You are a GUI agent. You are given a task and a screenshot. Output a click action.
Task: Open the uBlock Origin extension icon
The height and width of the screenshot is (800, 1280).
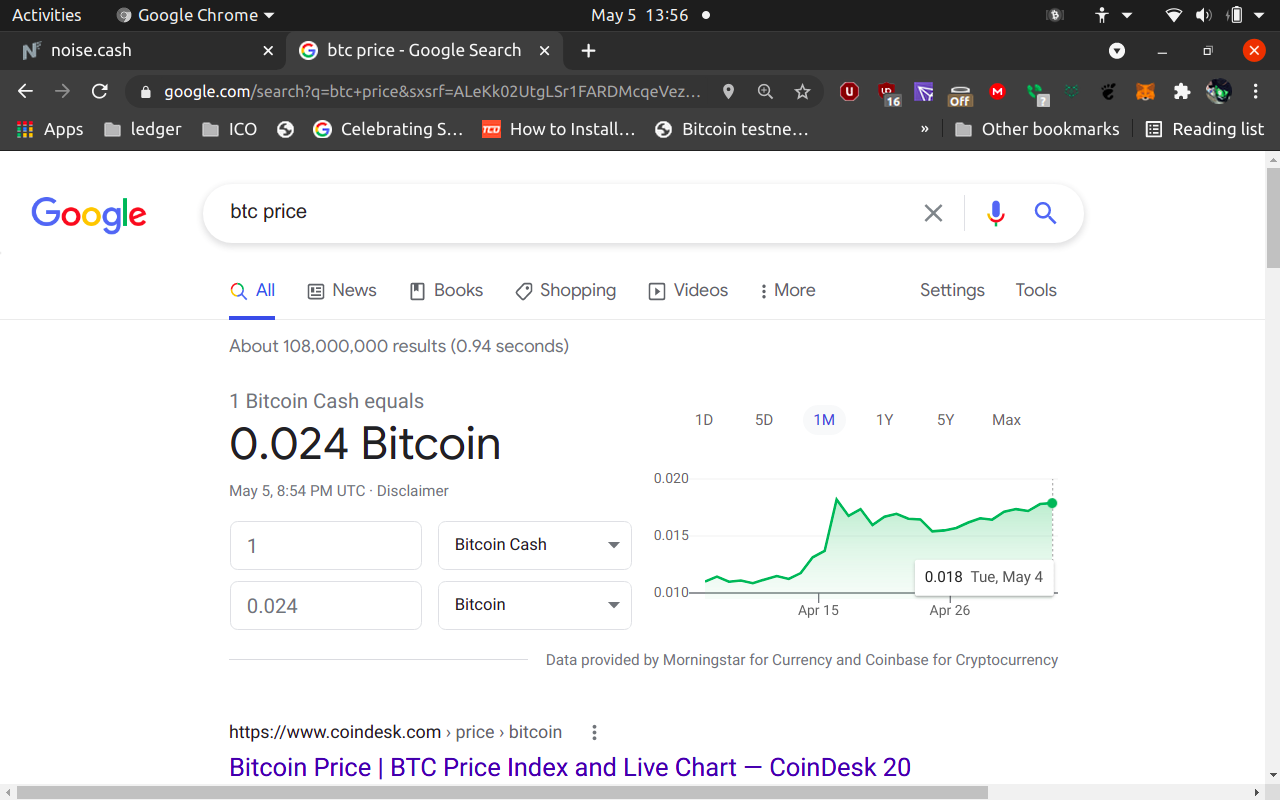point(849,92)
